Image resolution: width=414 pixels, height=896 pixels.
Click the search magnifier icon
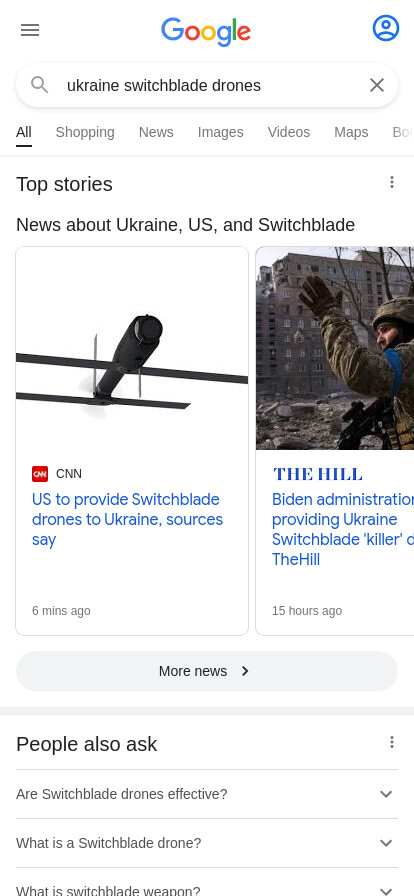pyautogui.click(x=39, y=85)
